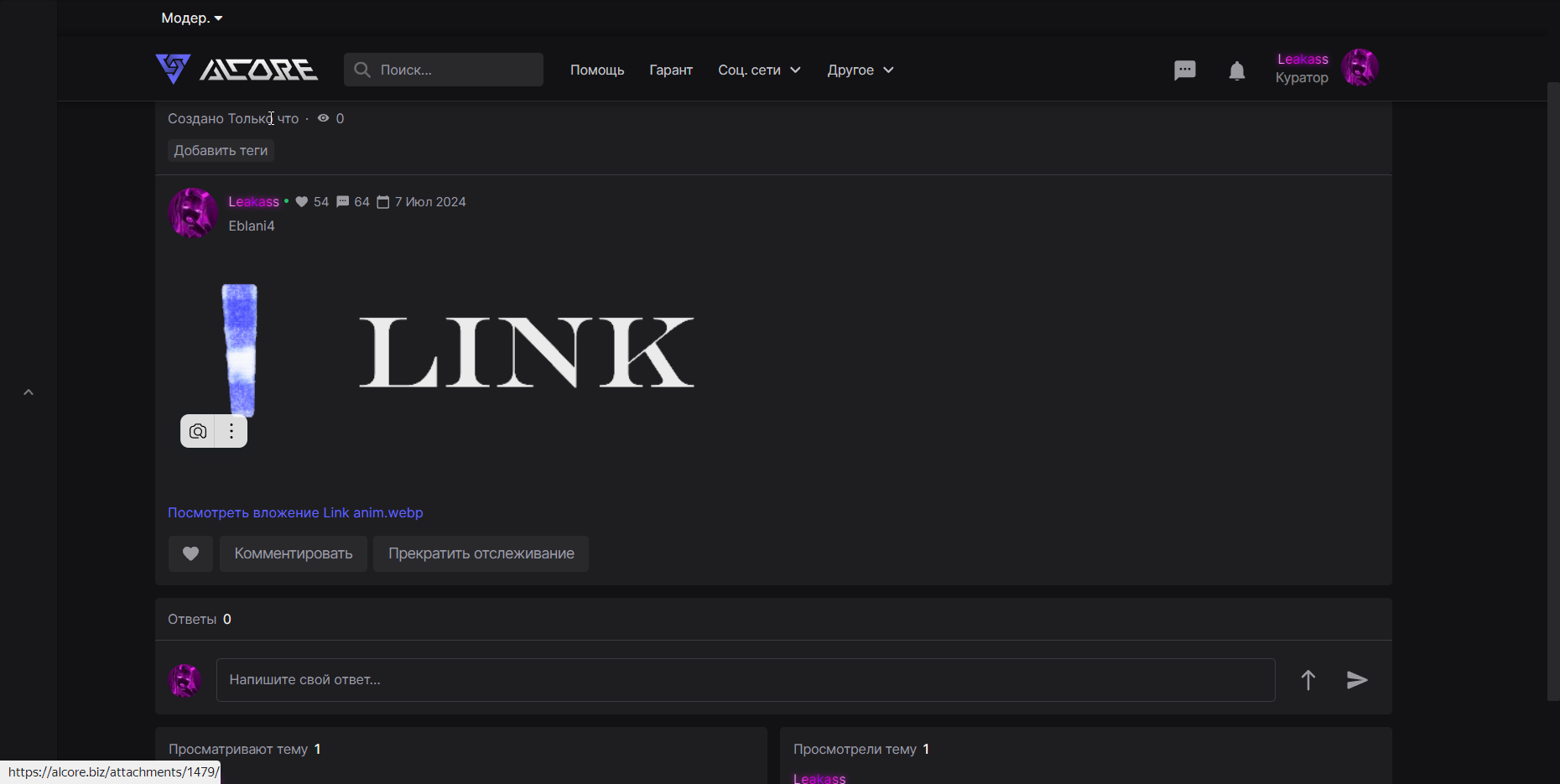This screenshot has width=1560, height=784.
Task: Open the messages chat icon
Action: 1184,70
